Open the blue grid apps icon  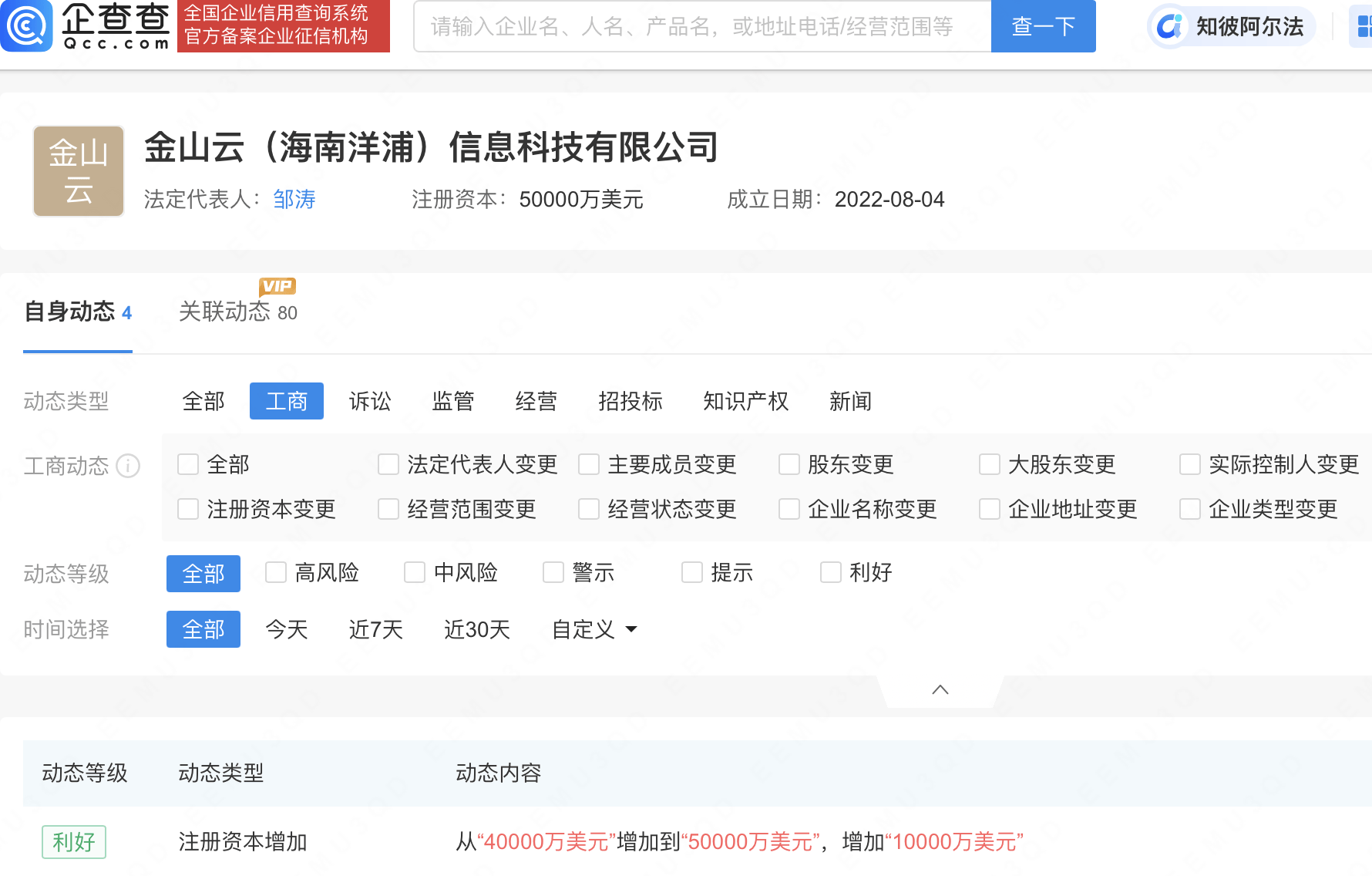coord(1364,27)
